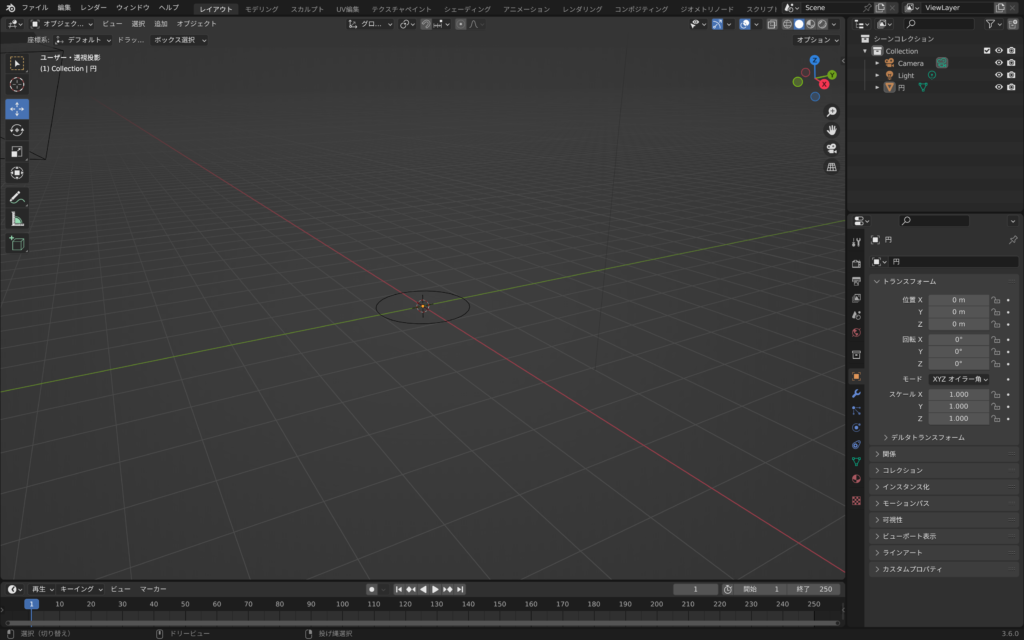Choose the Rotate tool
The width and height of the screenshot is (1024, 640).
click(x=17, y=130)
